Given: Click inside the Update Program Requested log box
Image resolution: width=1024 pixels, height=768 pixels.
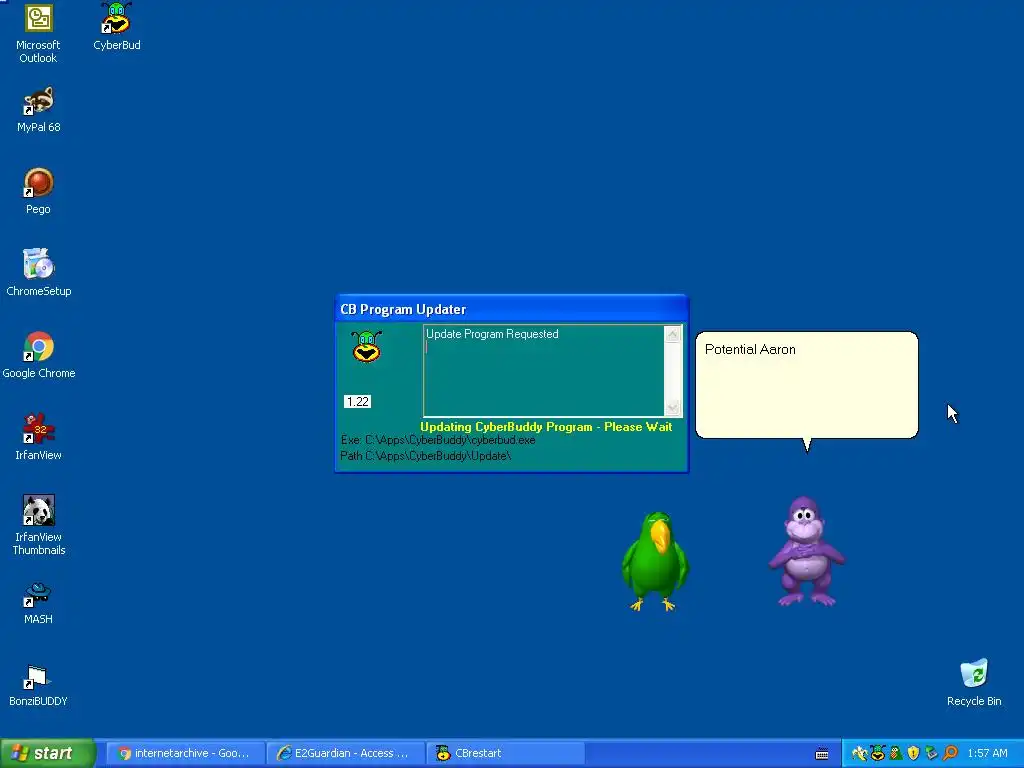Looking at the screenshot, I should click(x=543, y=370).
